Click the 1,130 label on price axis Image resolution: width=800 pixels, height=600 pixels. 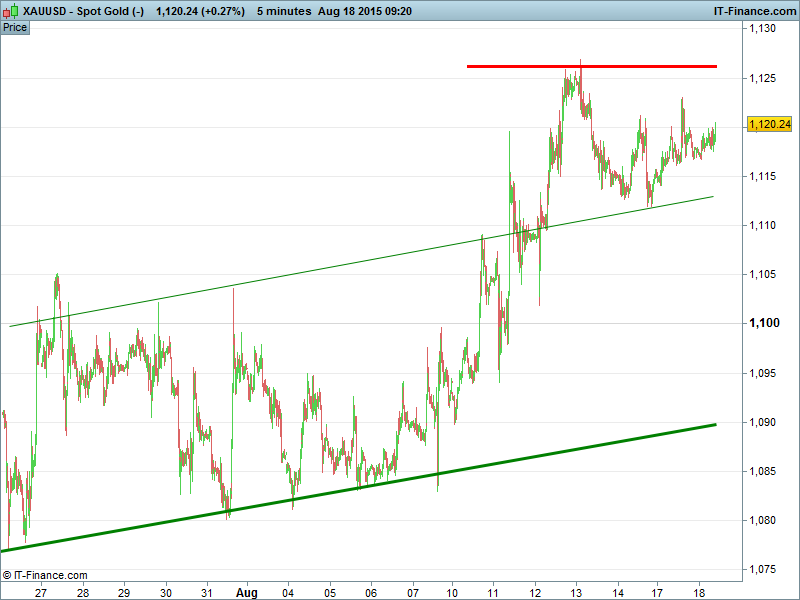763,29
